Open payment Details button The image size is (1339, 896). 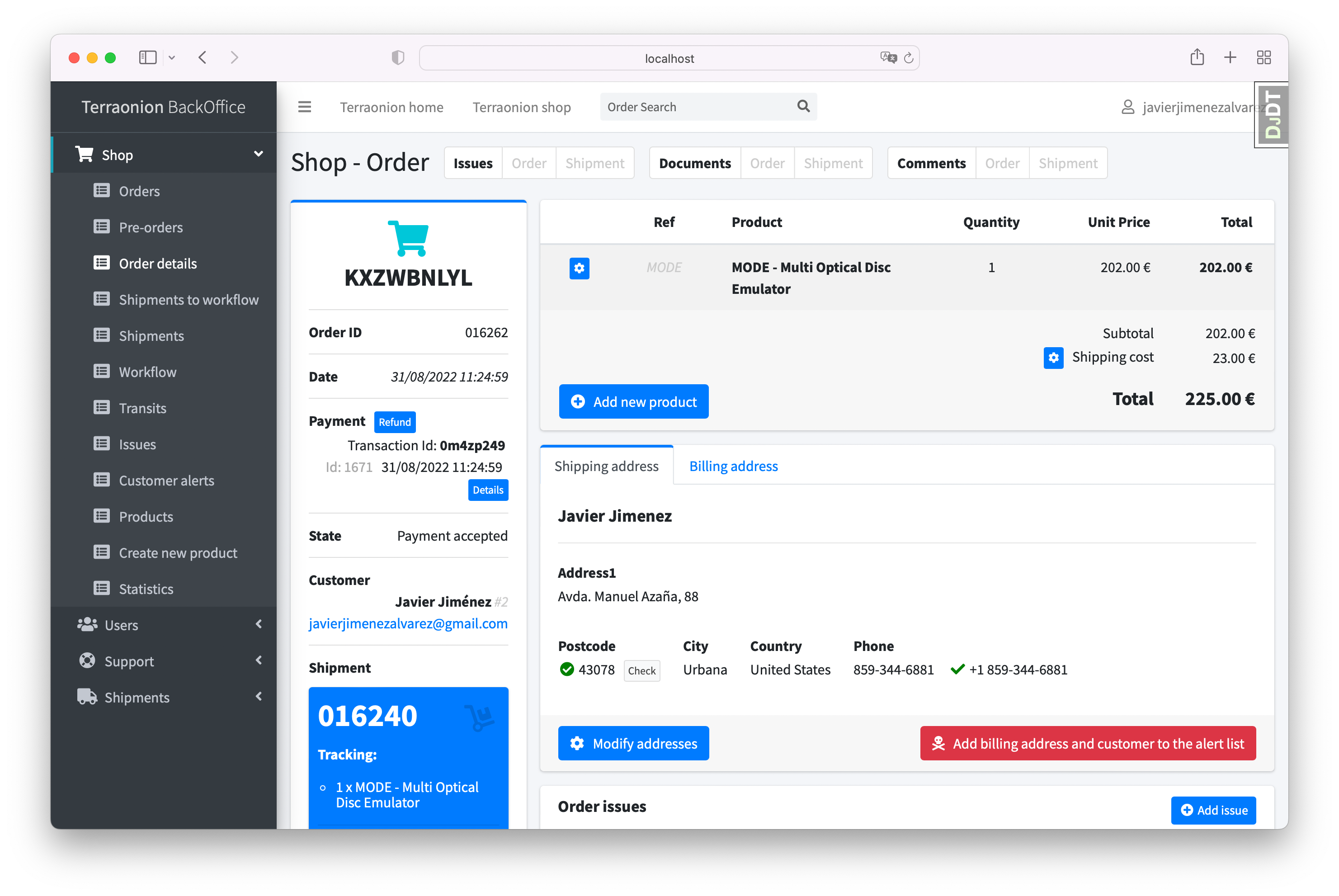488,490
